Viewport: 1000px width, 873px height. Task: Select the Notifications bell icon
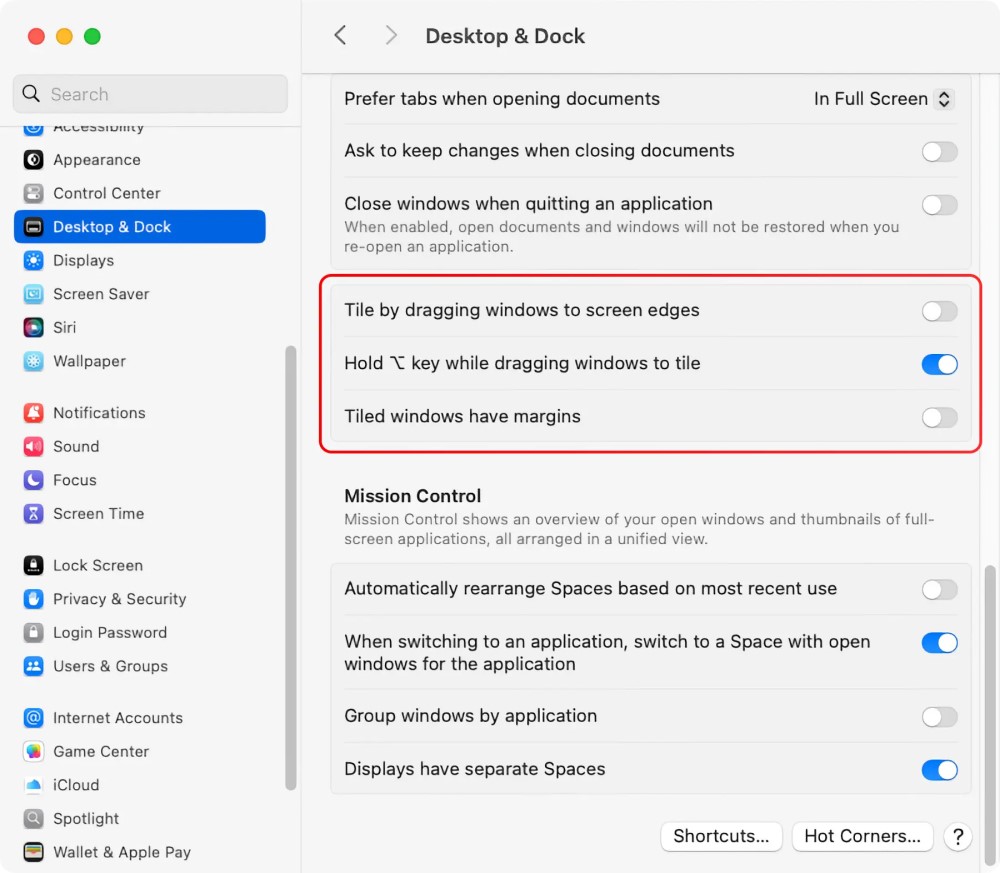[33, 413]
